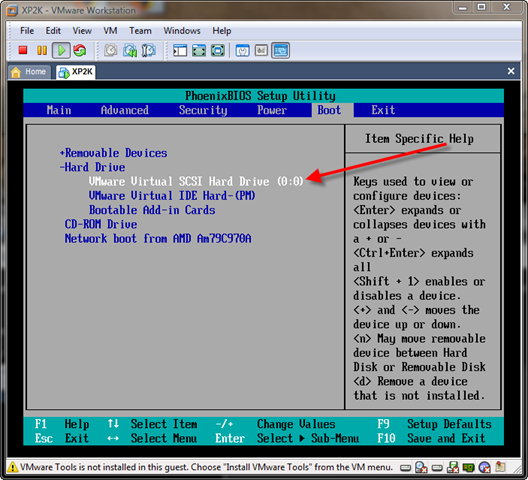The image size is (528, 480).
Task: Click the green network adapter status icon
Action: tap(468, 467)
